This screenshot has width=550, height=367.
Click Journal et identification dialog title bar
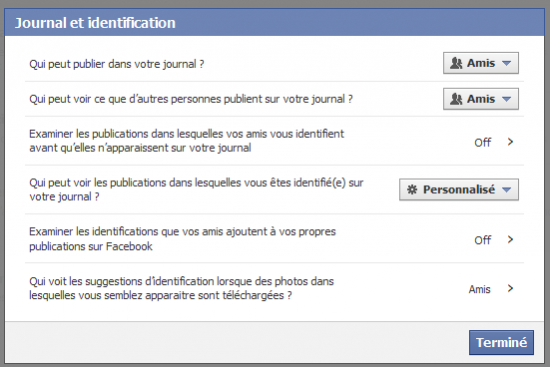click(274, 22)
